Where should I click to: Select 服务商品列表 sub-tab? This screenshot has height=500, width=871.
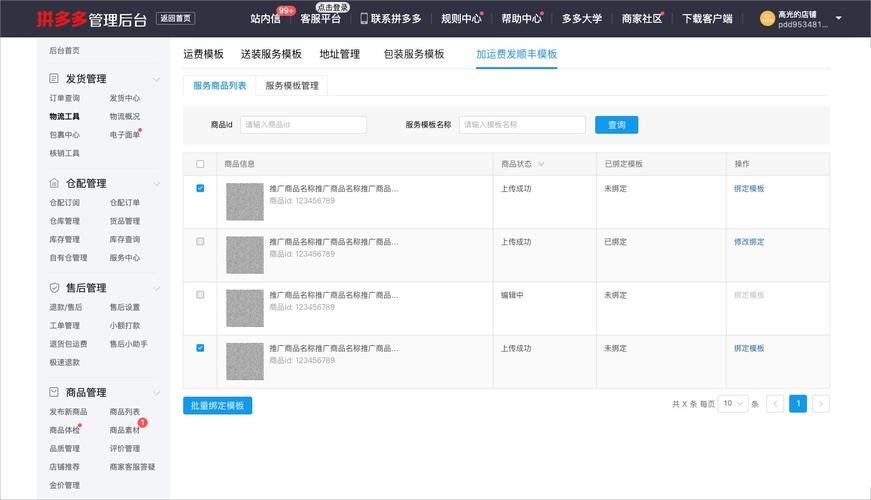pyautogui.click(x=219, y=86)
